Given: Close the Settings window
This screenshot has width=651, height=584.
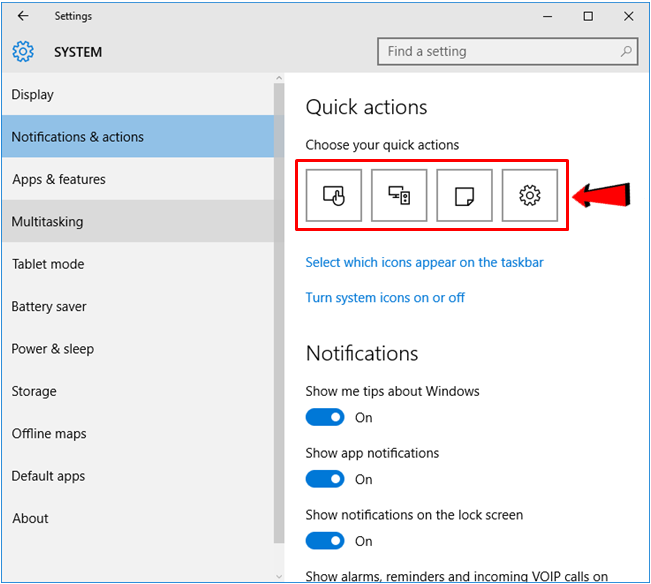Looking at the screenshot, I should [x=629, y=16].
